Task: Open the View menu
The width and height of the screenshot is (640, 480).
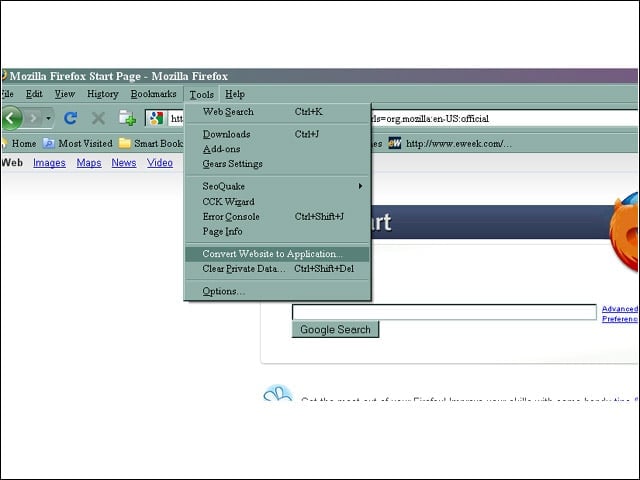Action: pos(65,94)
